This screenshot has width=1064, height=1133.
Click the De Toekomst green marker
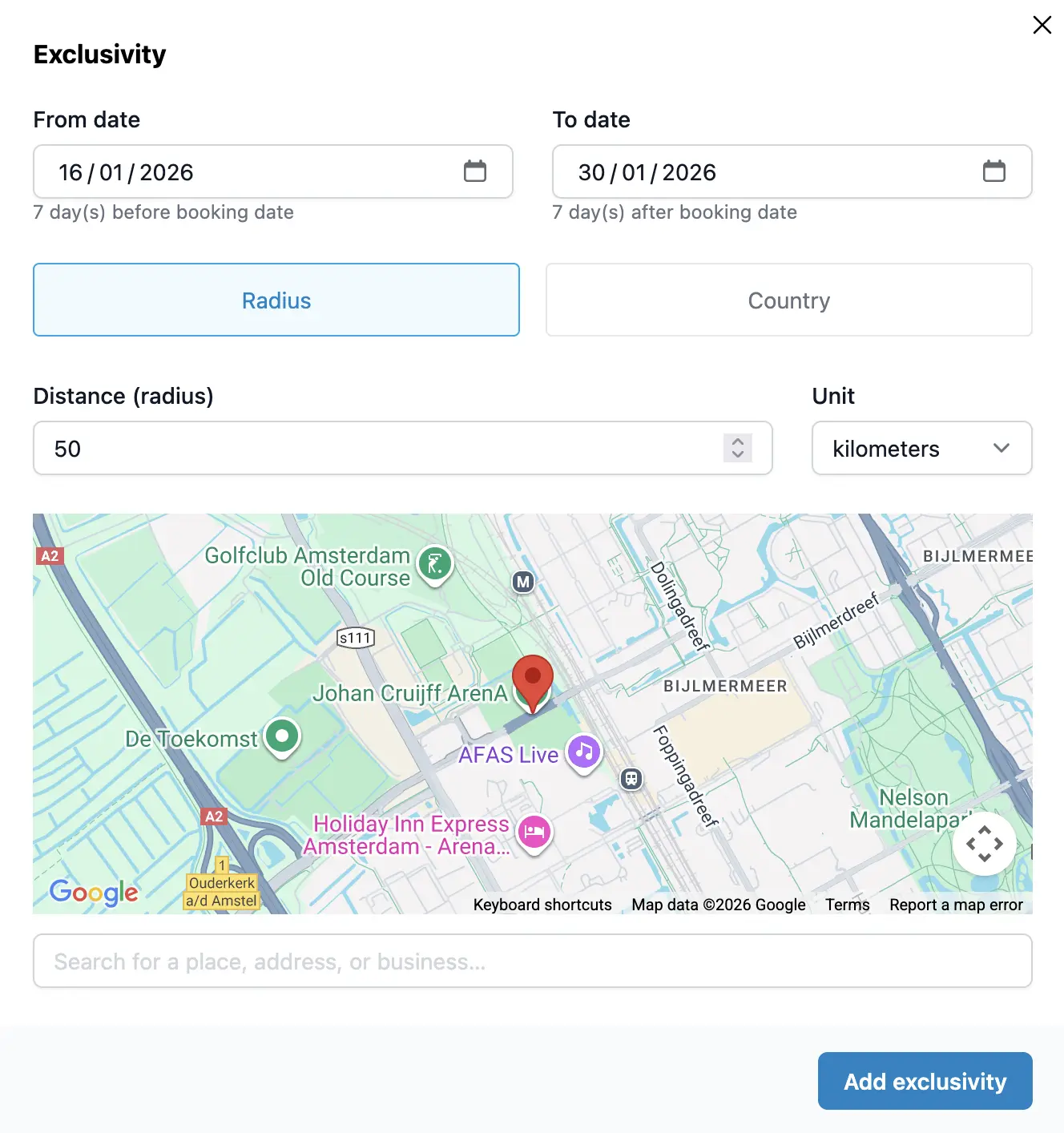[x=282, y=736]
